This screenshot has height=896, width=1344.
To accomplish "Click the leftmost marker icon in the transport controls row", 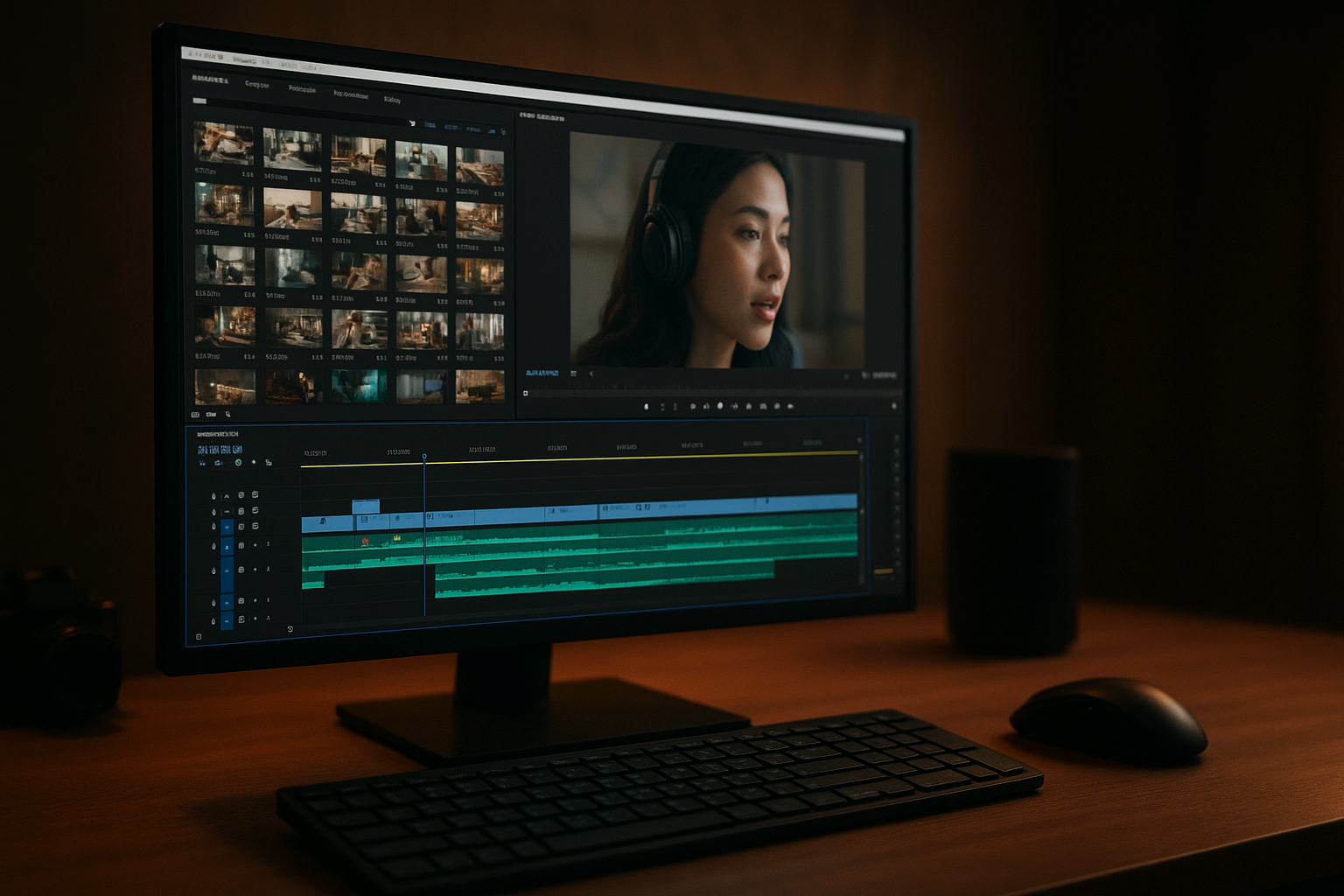I will [647, 407].
